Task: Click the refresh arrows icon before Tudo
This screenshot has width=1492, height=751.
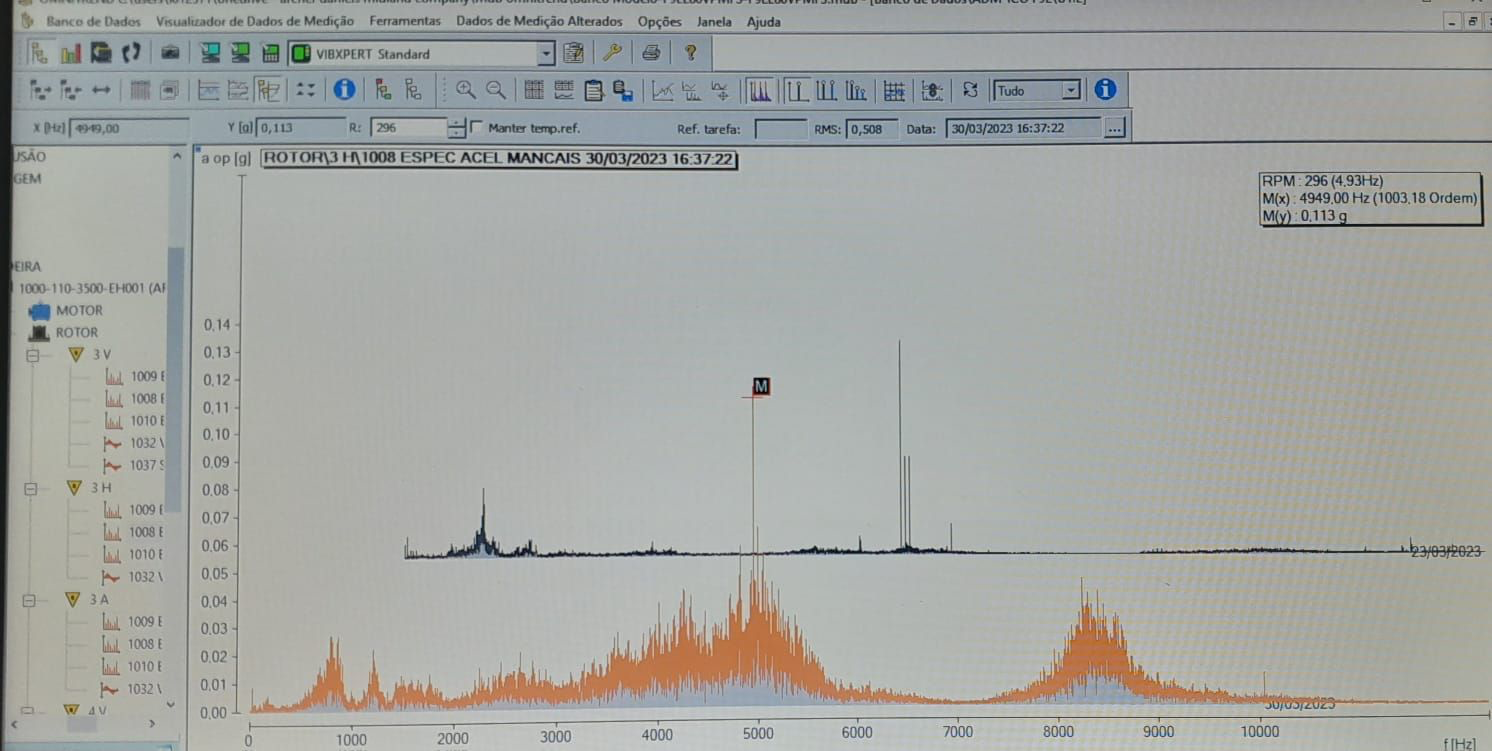Action: pos(970,90)
